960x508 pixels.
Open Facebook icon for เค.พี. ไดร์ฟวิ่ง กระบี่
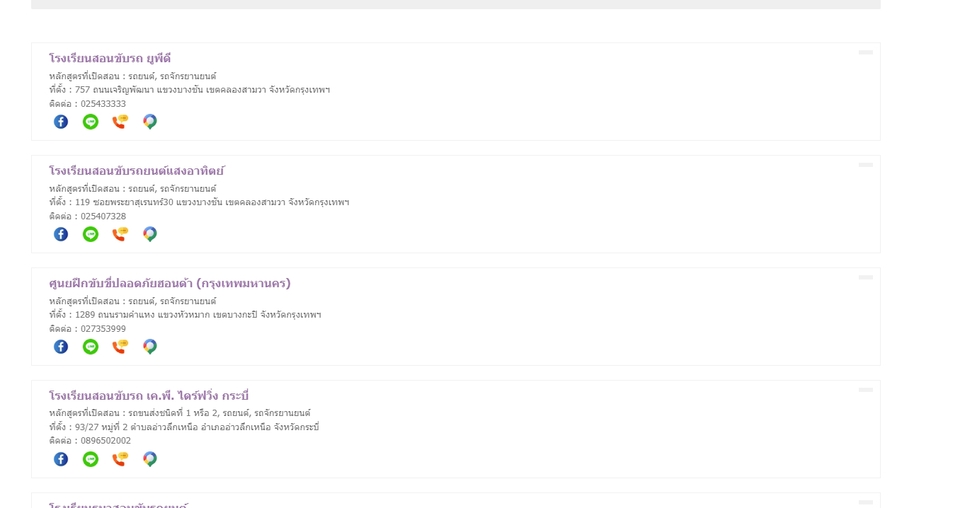pyautogui.click(x=61, y=459)
